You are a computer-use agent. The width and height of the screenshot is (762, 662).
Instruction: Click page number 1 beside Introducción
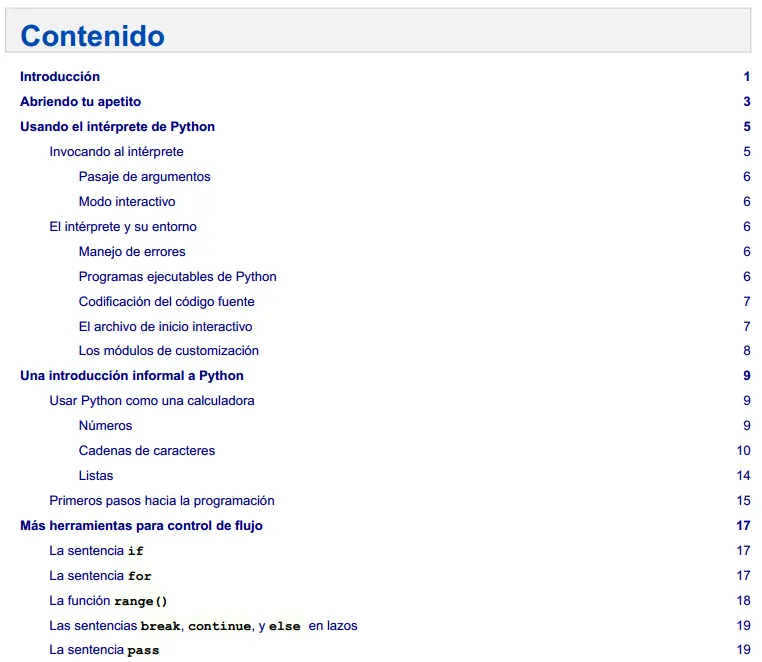[x=746, y=77]
